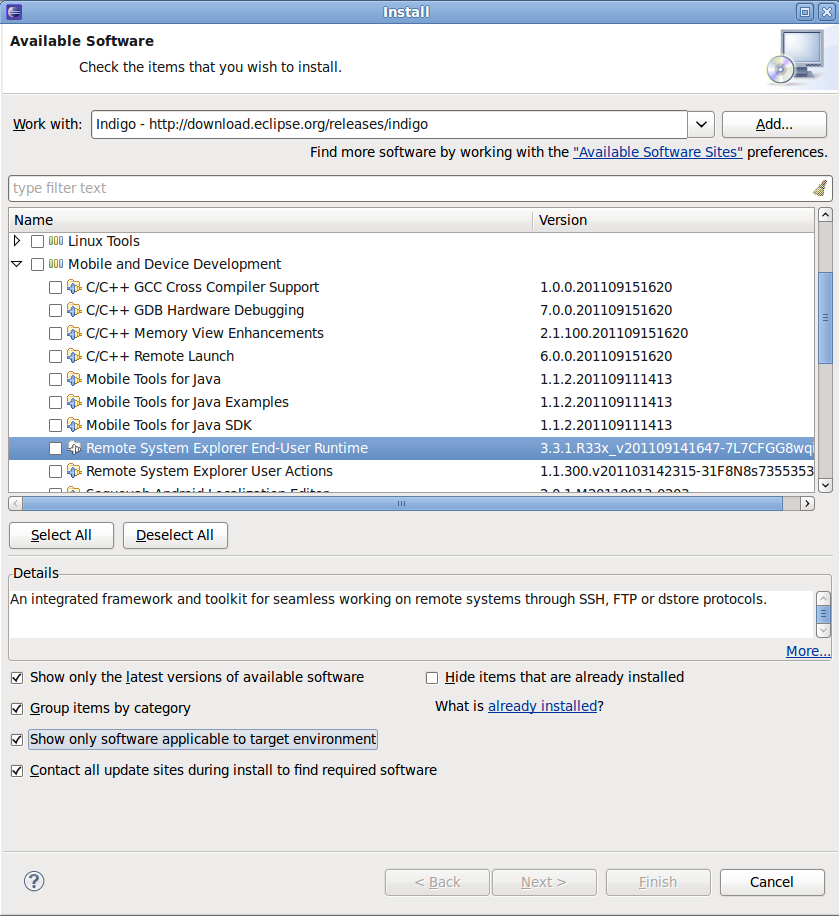Click the disabled < Back button

[x=437, y=882]
